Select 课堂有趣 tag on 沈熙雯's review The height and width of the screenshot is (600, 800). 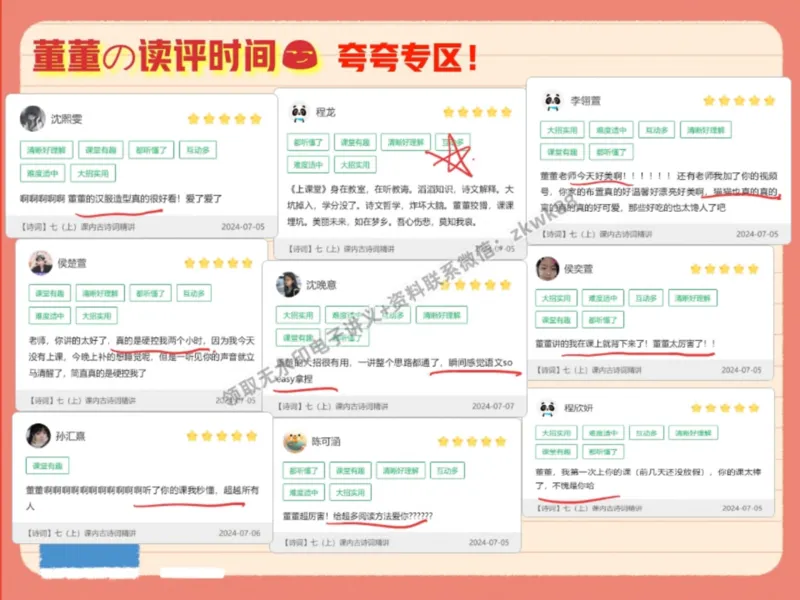pos(101,150)
